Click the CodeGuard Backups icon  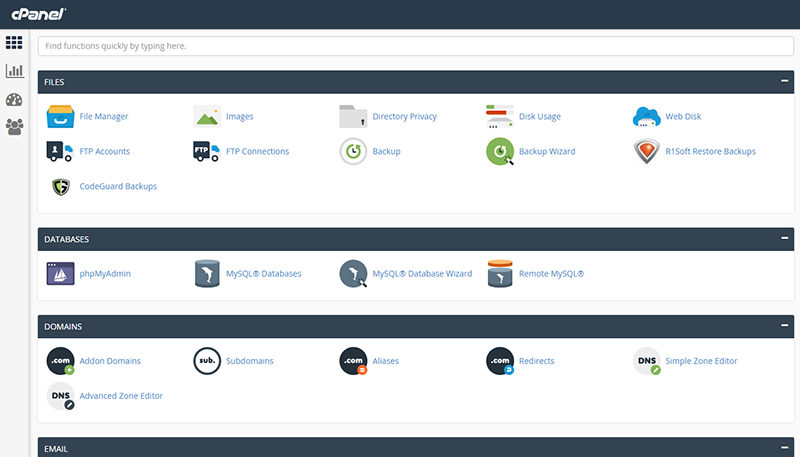(61, 187)
